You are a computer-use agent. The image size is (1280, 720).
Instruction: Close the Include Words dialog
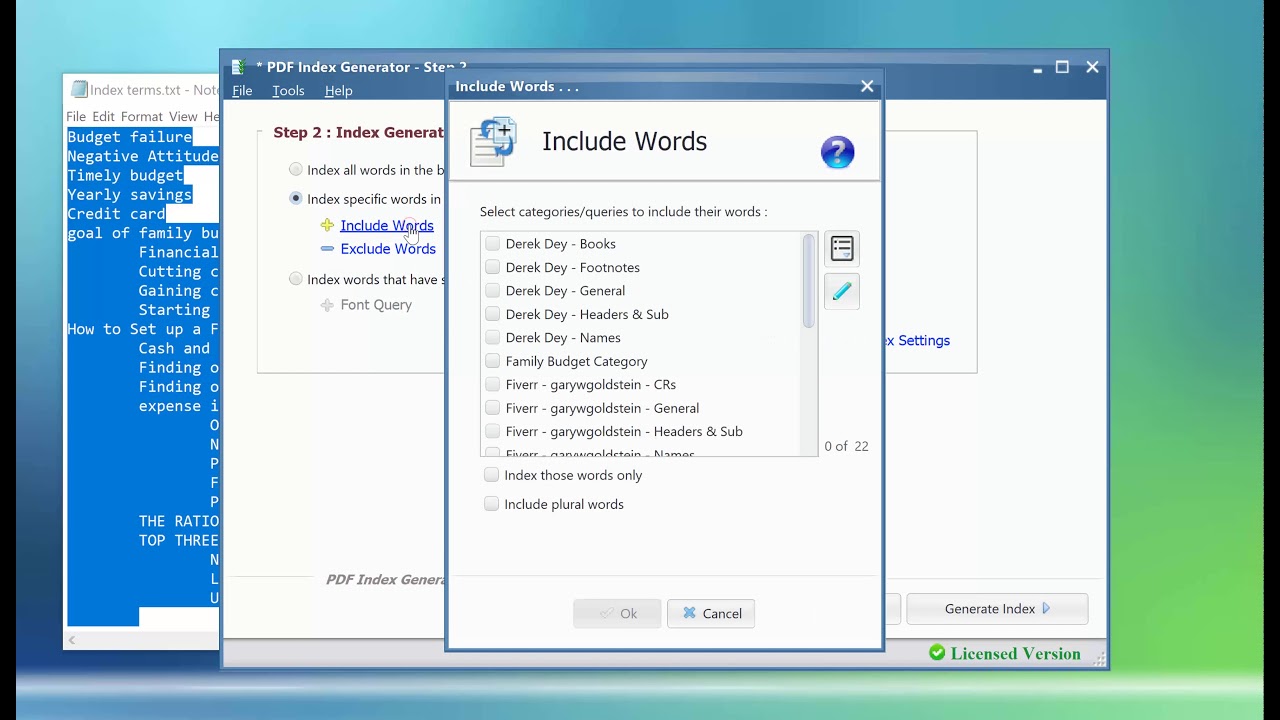867,86
